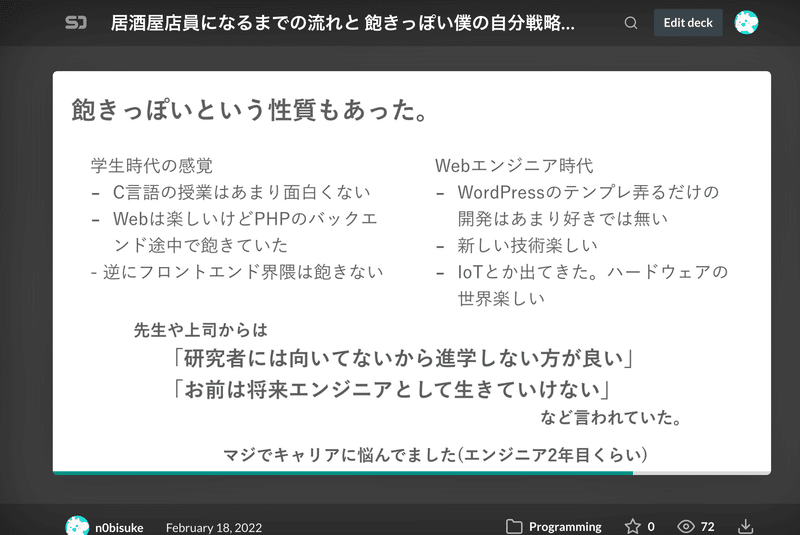Image resolution: width=800 pixels, height=535 pixels.
Task: Open the Speaker Deck home logo
Action: (76, 22)
